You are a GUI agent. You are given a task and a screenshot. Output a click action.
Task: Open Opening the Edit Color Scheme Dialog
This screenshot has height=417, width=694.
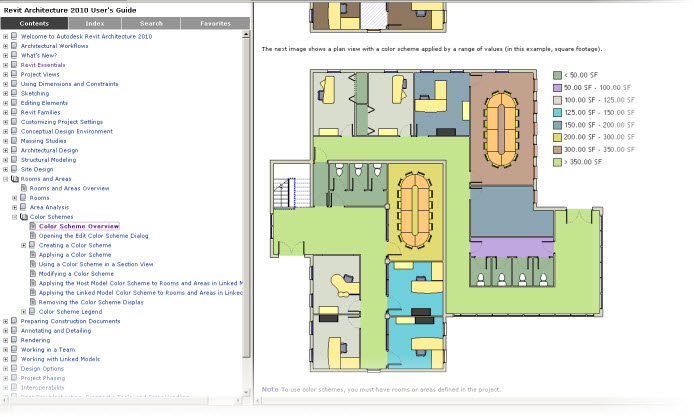pyautogui.click(x=93, y=236)
